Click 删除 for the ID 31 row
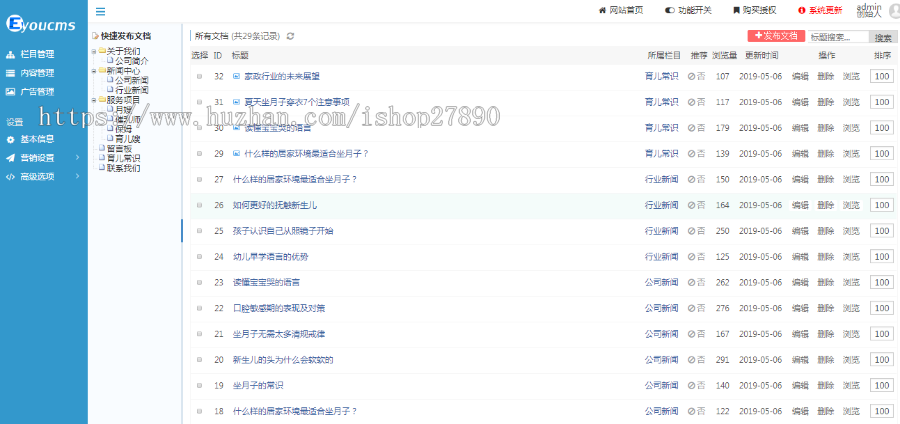The image size is (900, 424). (825, 102)
